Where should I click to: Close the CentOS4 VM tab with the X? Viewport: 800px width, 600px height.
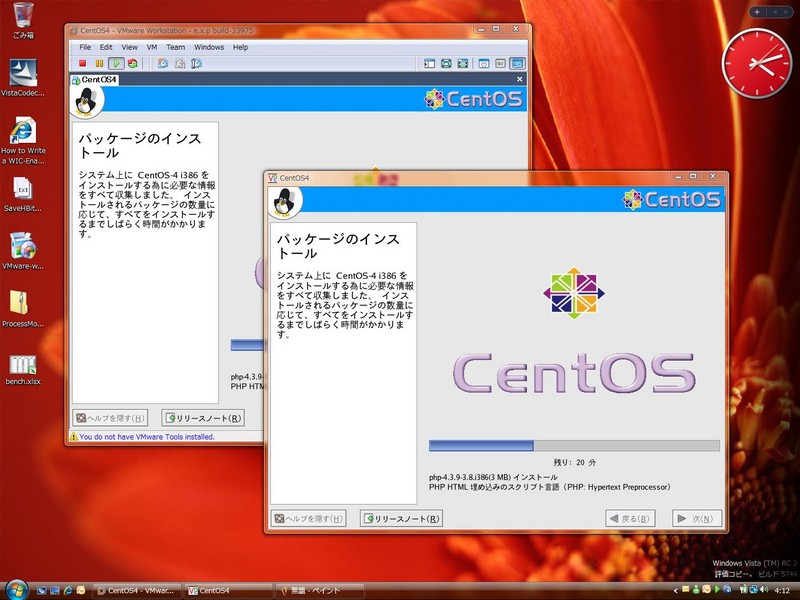[519, 79]
